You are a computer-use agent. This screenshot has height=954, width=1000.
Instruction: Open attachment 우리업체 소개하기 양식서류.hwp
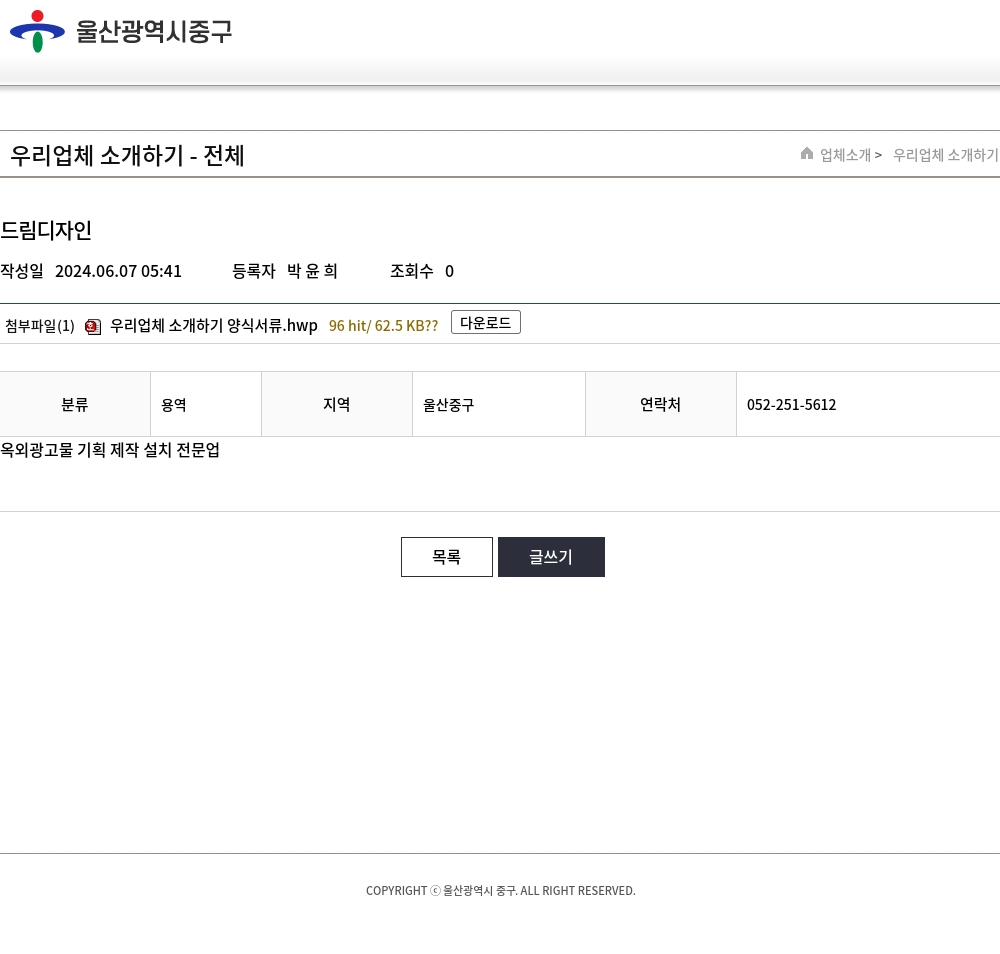(x=214, y=326)
